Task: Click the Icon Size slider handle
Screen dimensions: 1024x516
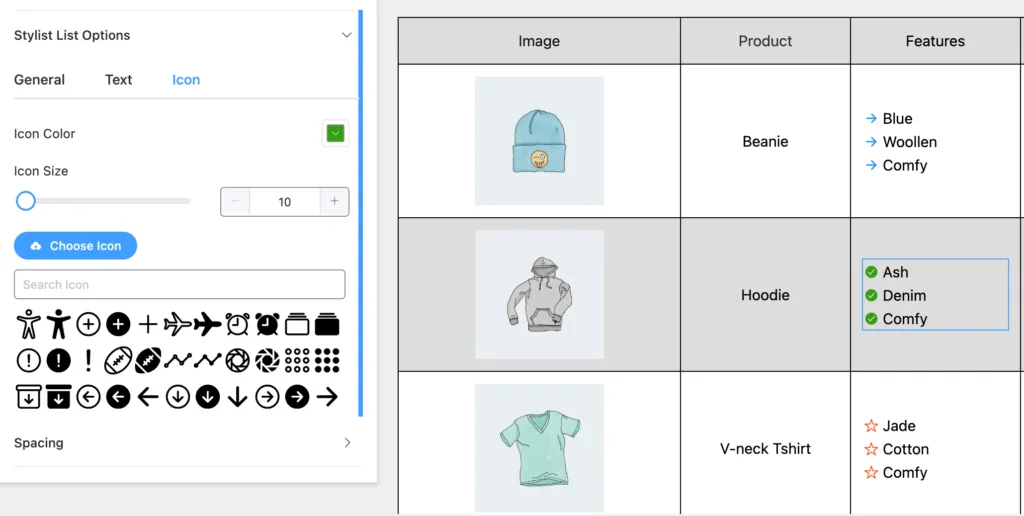Action: pyautogui.click(x=25, y=201)
